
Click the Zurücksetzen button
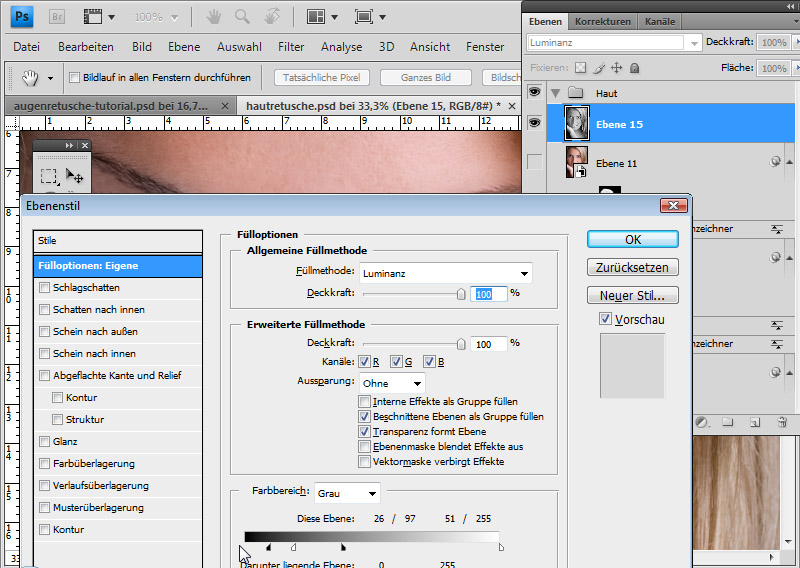pos(633,267)
